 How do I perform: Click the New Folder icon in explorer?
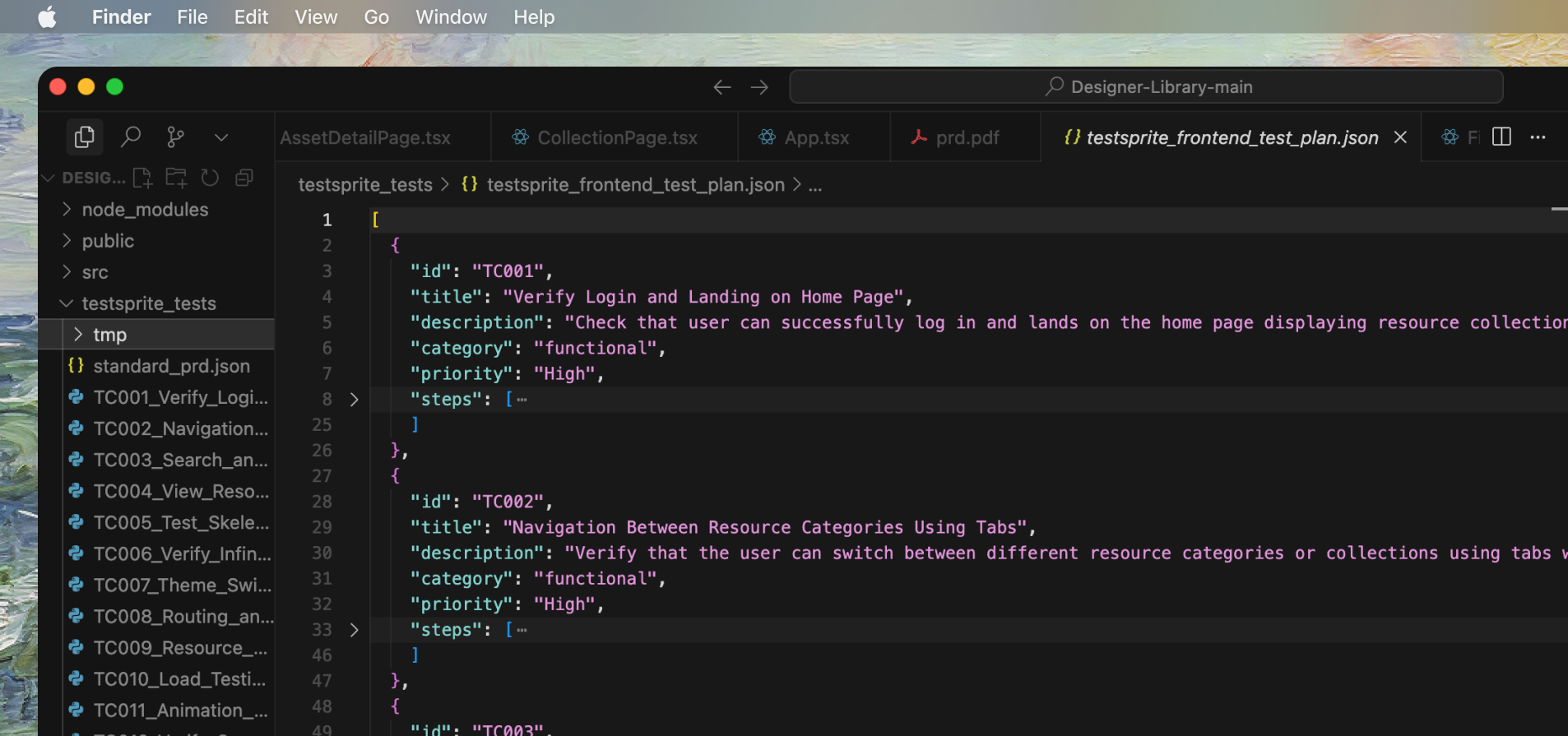[176, 178]
